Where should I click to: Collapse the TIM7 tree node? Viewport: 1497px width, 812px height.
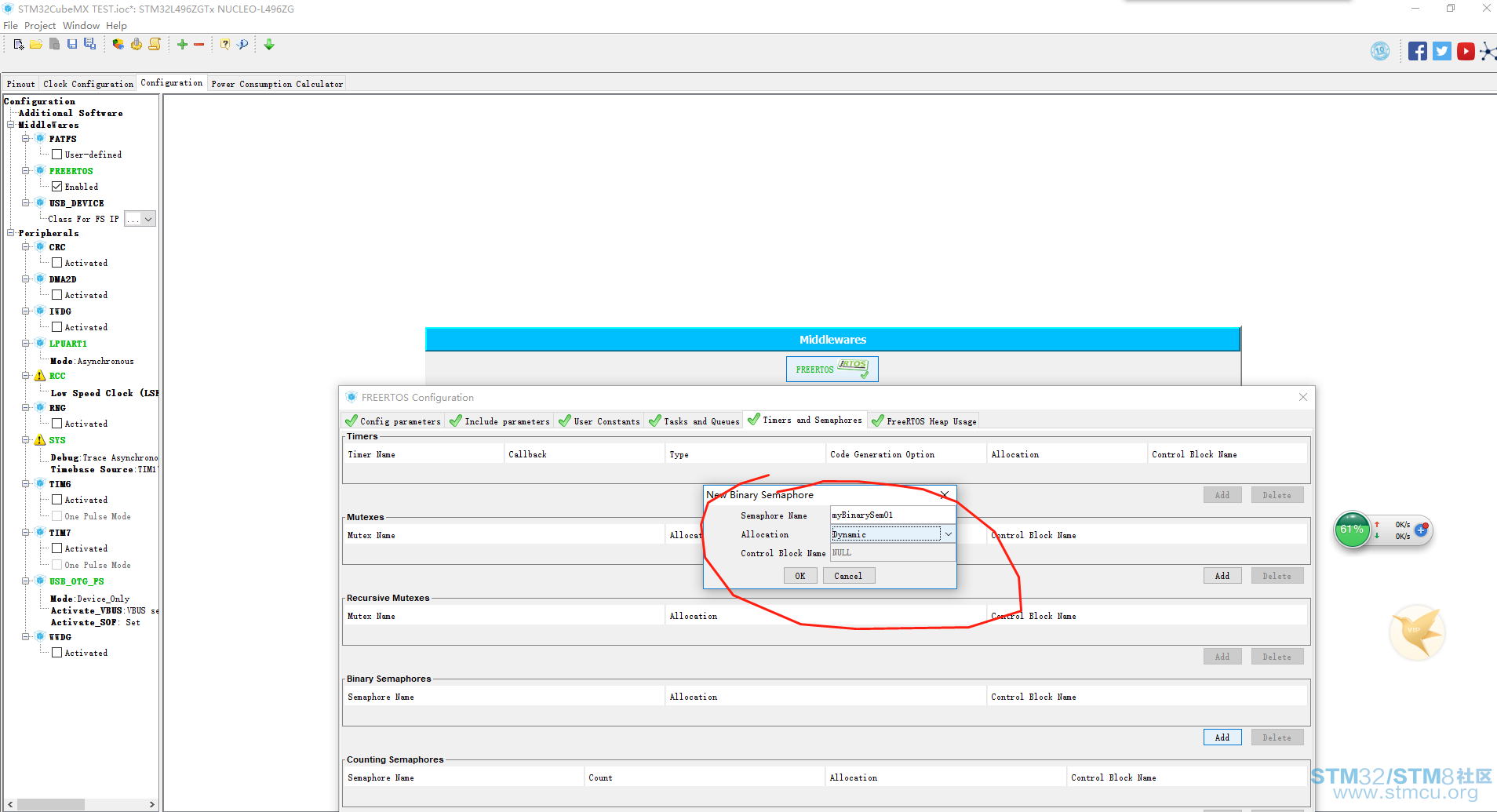26,533
